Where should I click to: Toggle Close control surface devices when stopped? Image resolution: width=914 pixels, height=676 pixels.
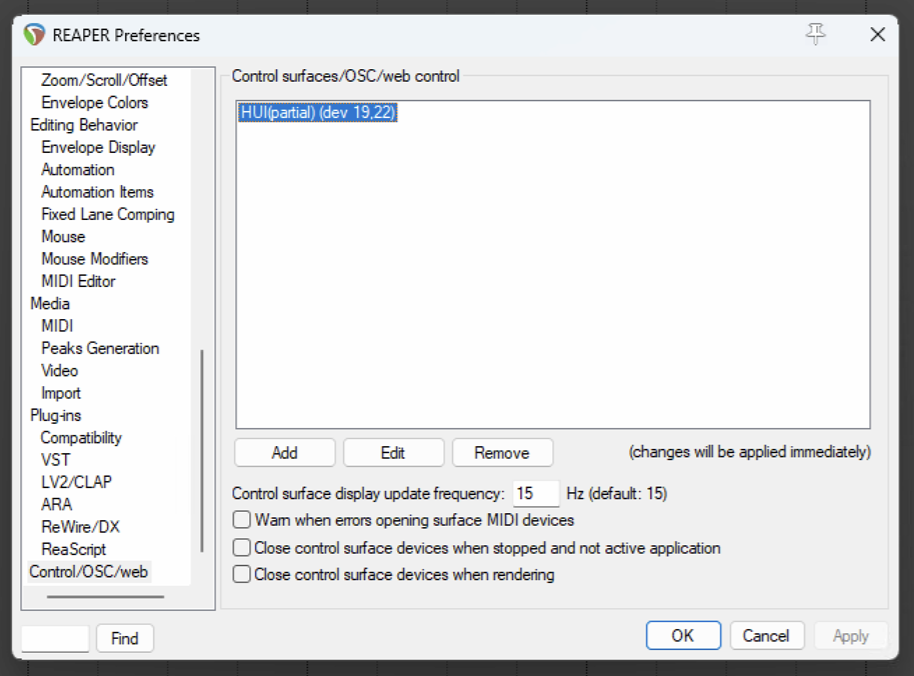pyautogui.click(x=241, y=547)
